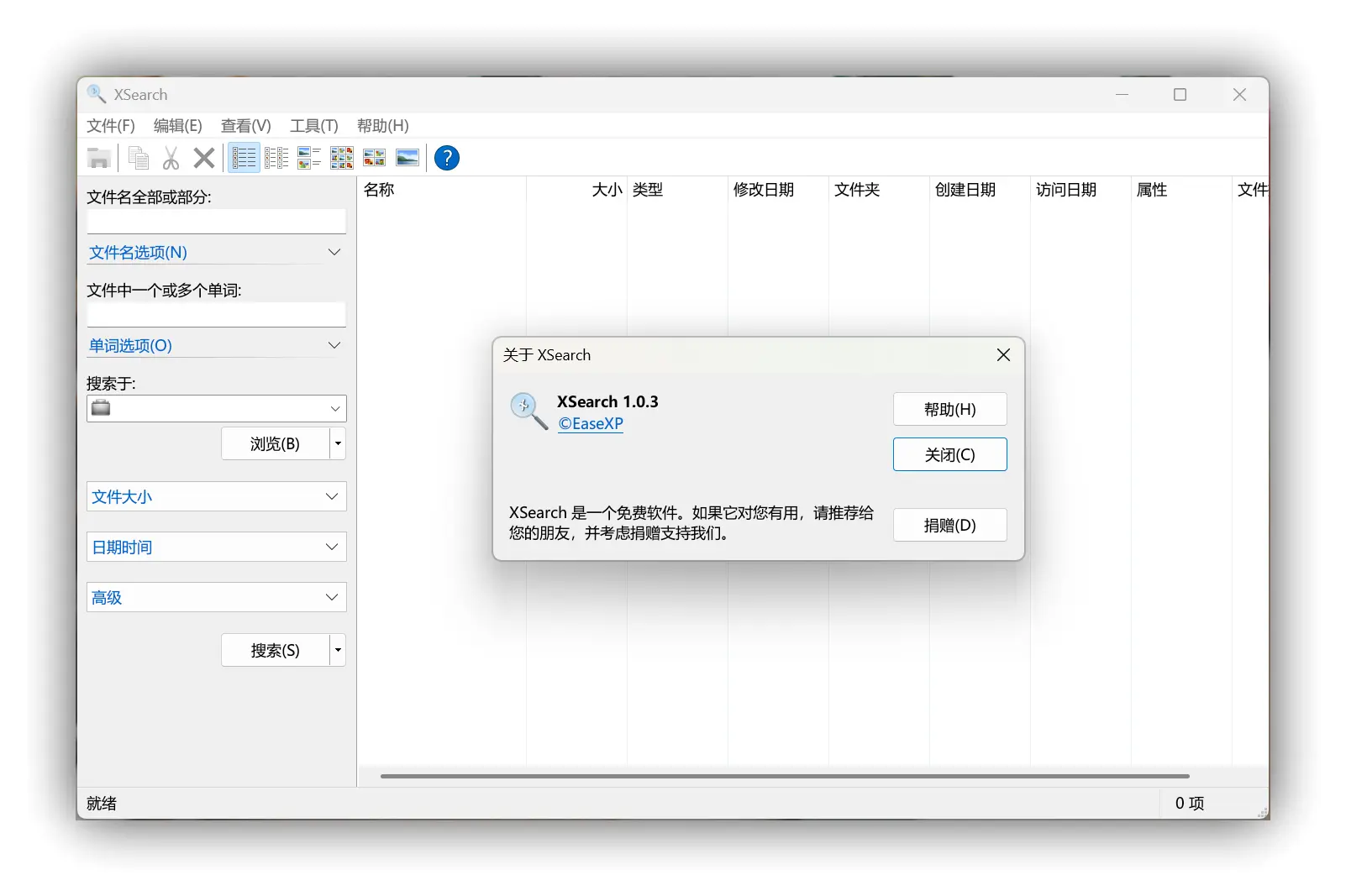1346x896 pixels.
Task: Click the X delete toolbar icon
Action: click(203, 158)
